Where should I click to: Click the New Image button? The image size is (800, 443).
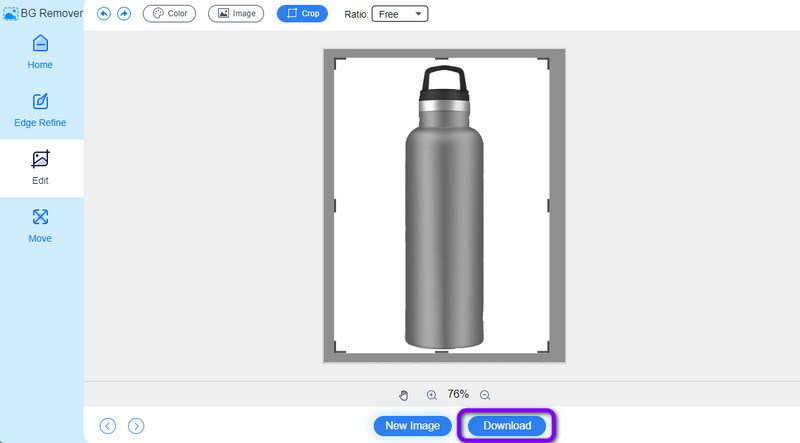[412, 426]
